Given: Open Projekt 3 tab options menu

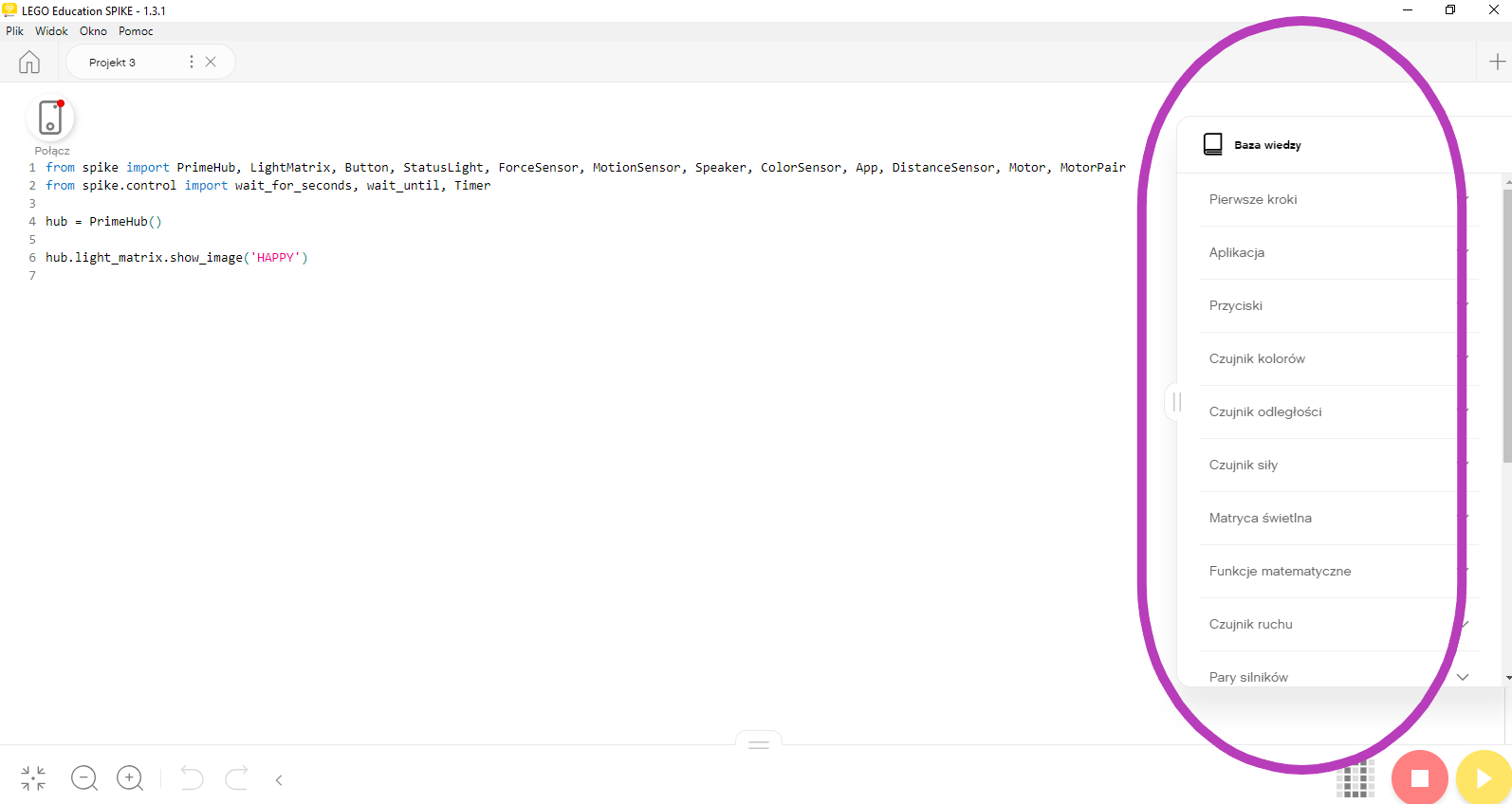Looking at the screenshot, I should pos(192,62).
